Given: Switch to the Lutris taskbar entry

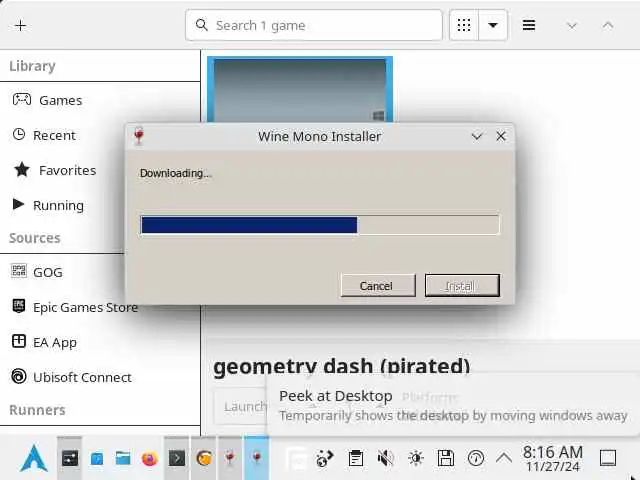Looking at the screenshot, I should tap(204, 458).
